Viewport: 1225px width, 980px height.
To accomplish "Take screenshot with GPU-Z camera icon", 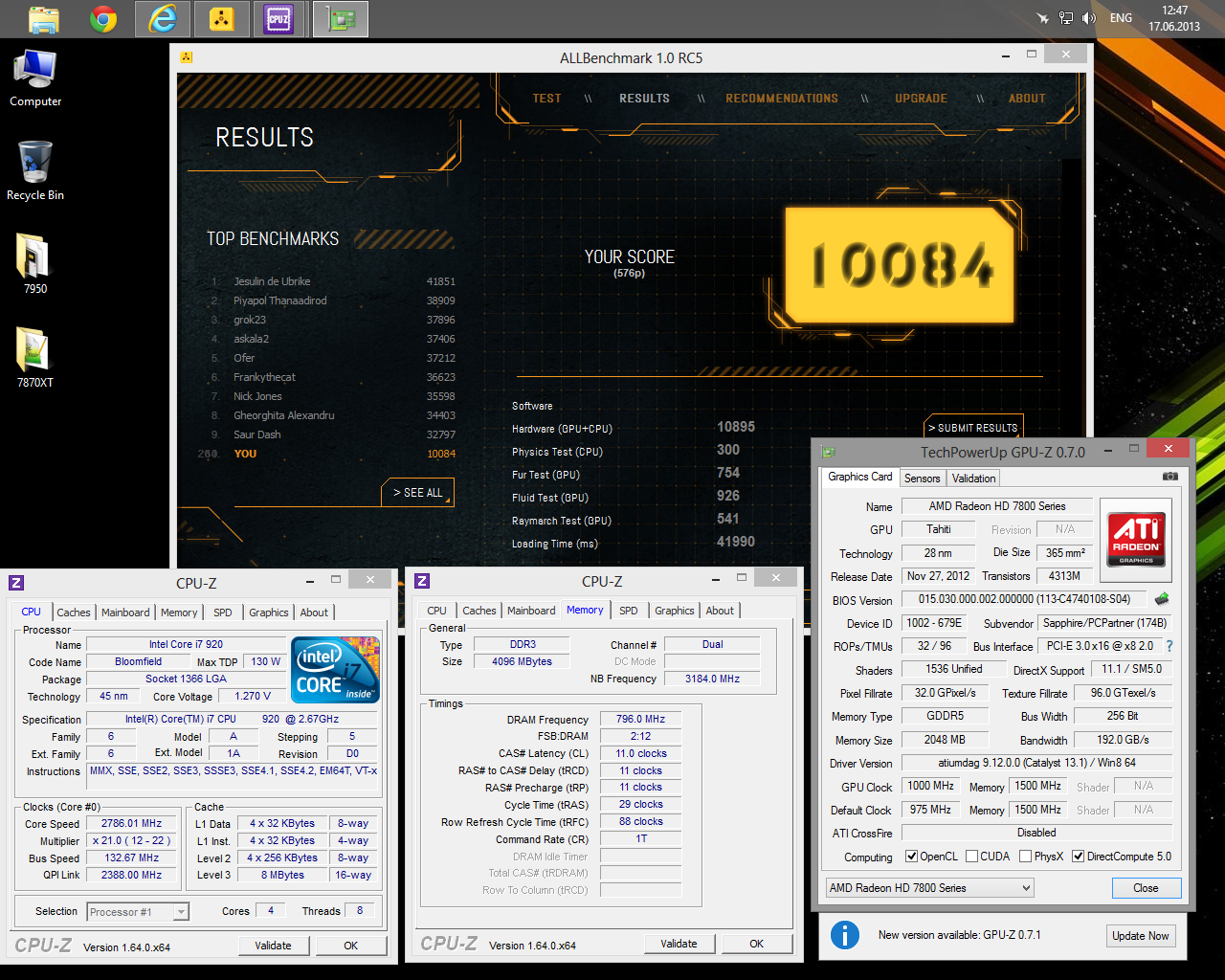I will [1169, 476].
